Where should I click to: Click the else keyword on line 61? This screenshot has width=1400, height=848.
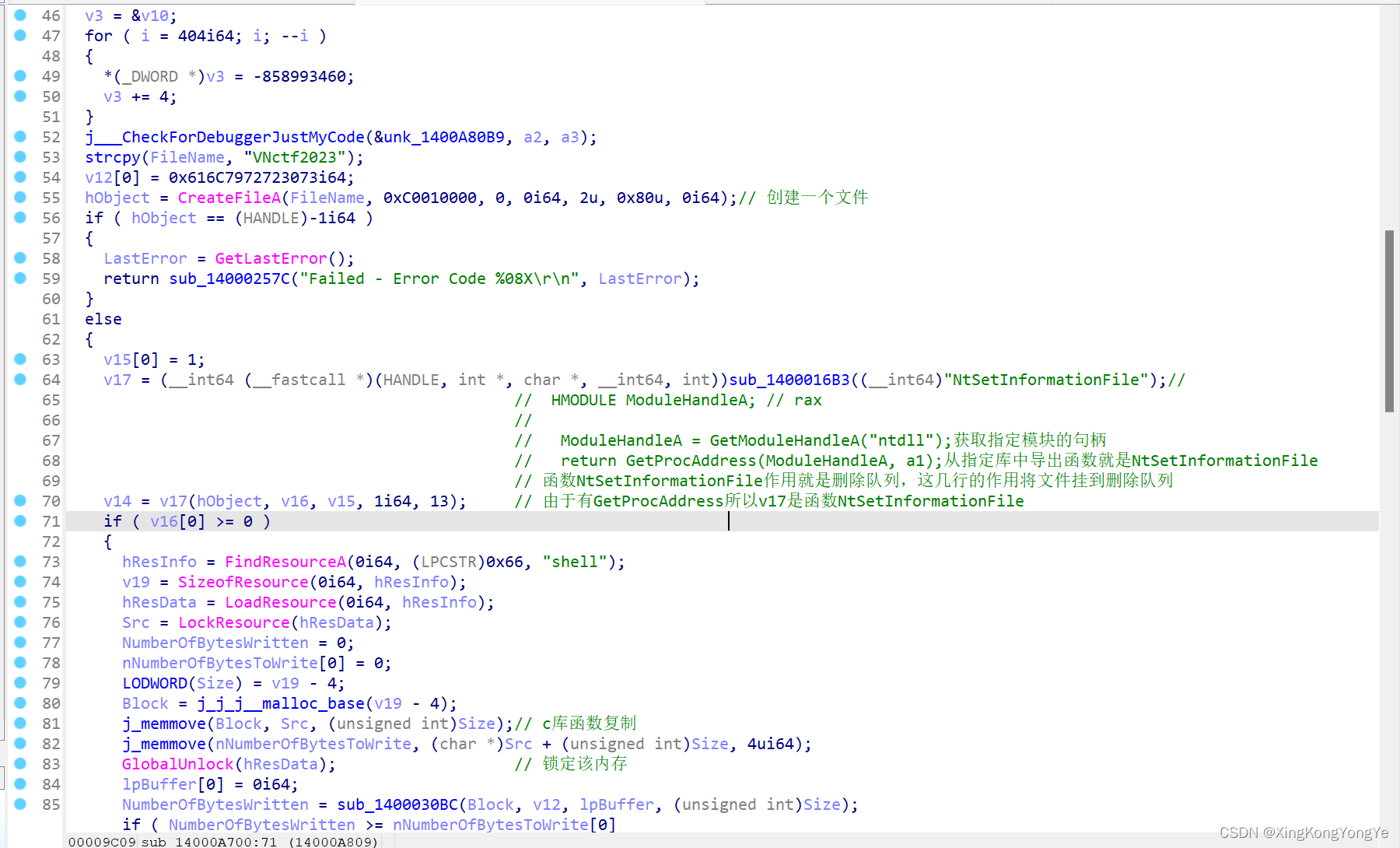(x=103, y=319)
